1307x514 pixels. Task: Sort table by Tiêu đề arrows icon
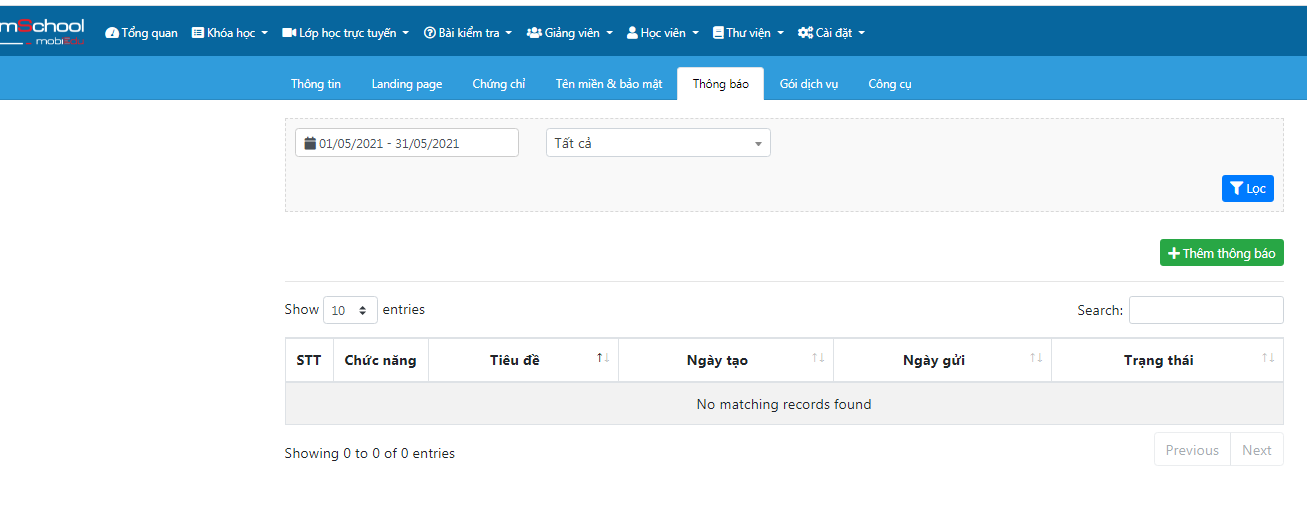click(x=603, y=358)
